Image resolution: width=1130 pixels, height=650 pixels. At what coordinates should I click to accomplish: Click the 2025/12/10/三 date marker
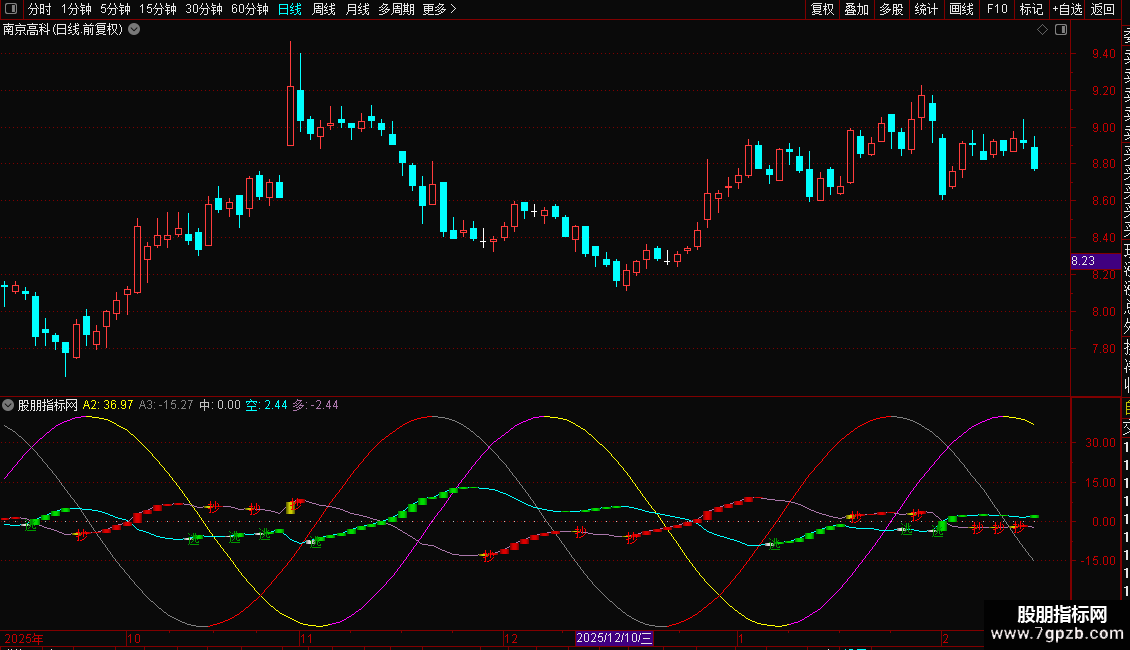pos(615,638)
